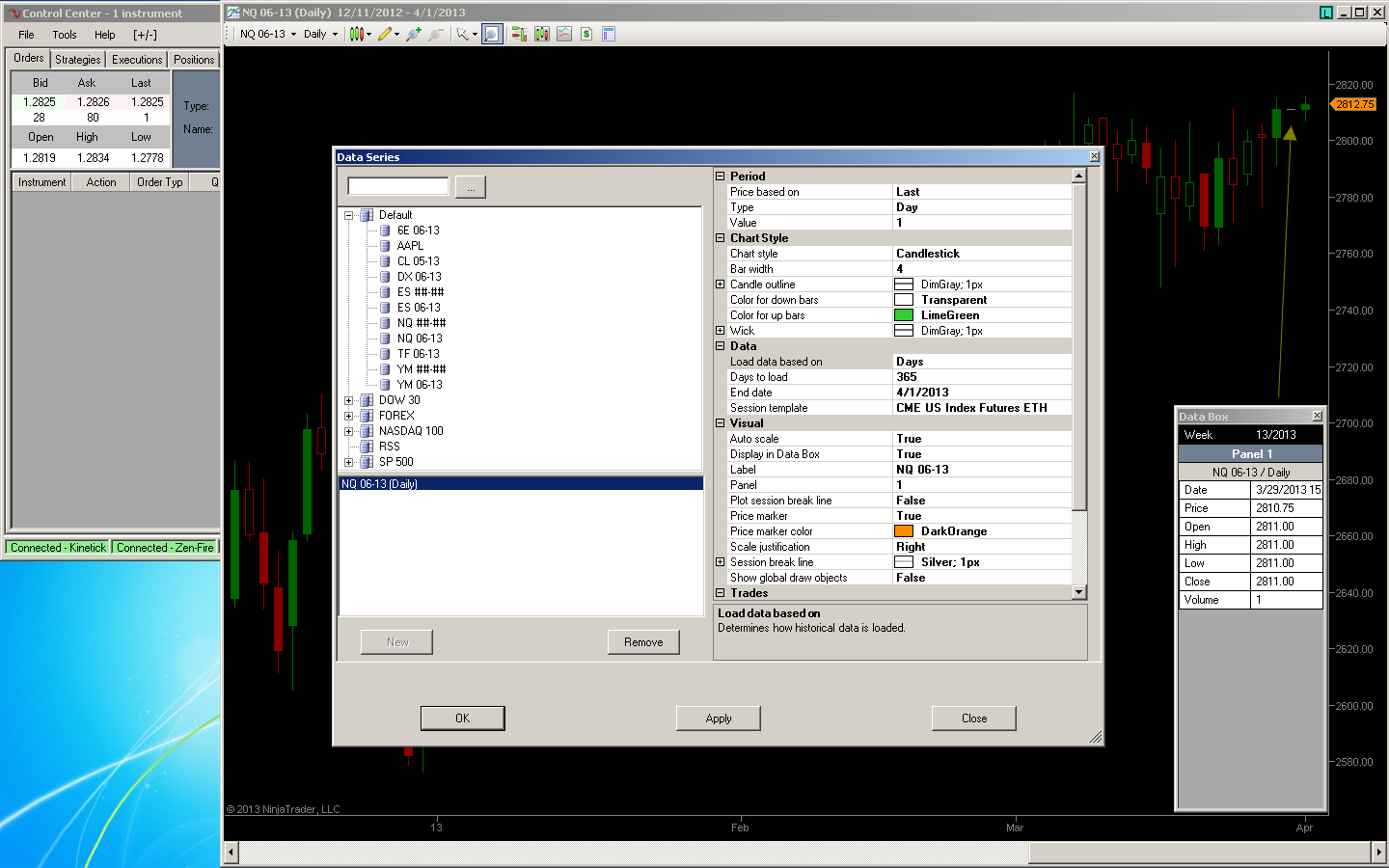
Task: Collapse the Chart Style property section
Action: point(721,238)
